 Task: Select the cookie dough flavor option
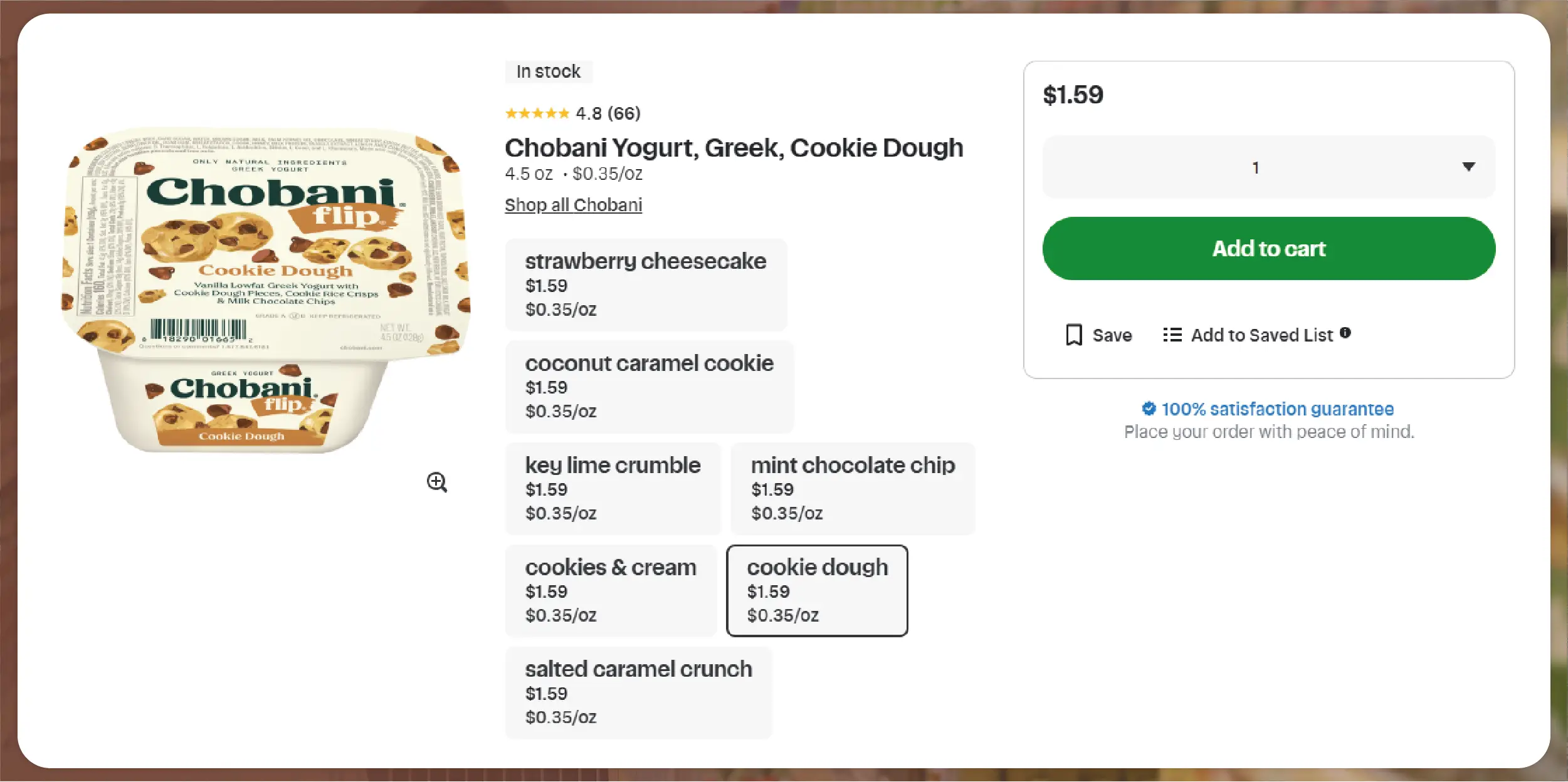817,590
